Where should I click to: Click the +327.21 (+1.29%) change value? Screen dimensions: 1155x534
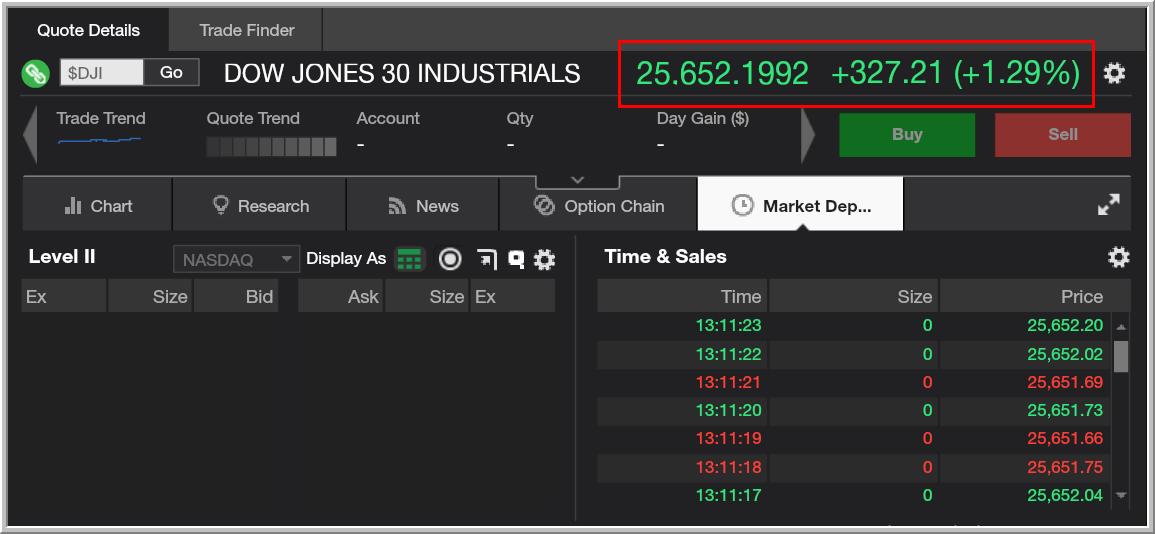pos(955,73)
